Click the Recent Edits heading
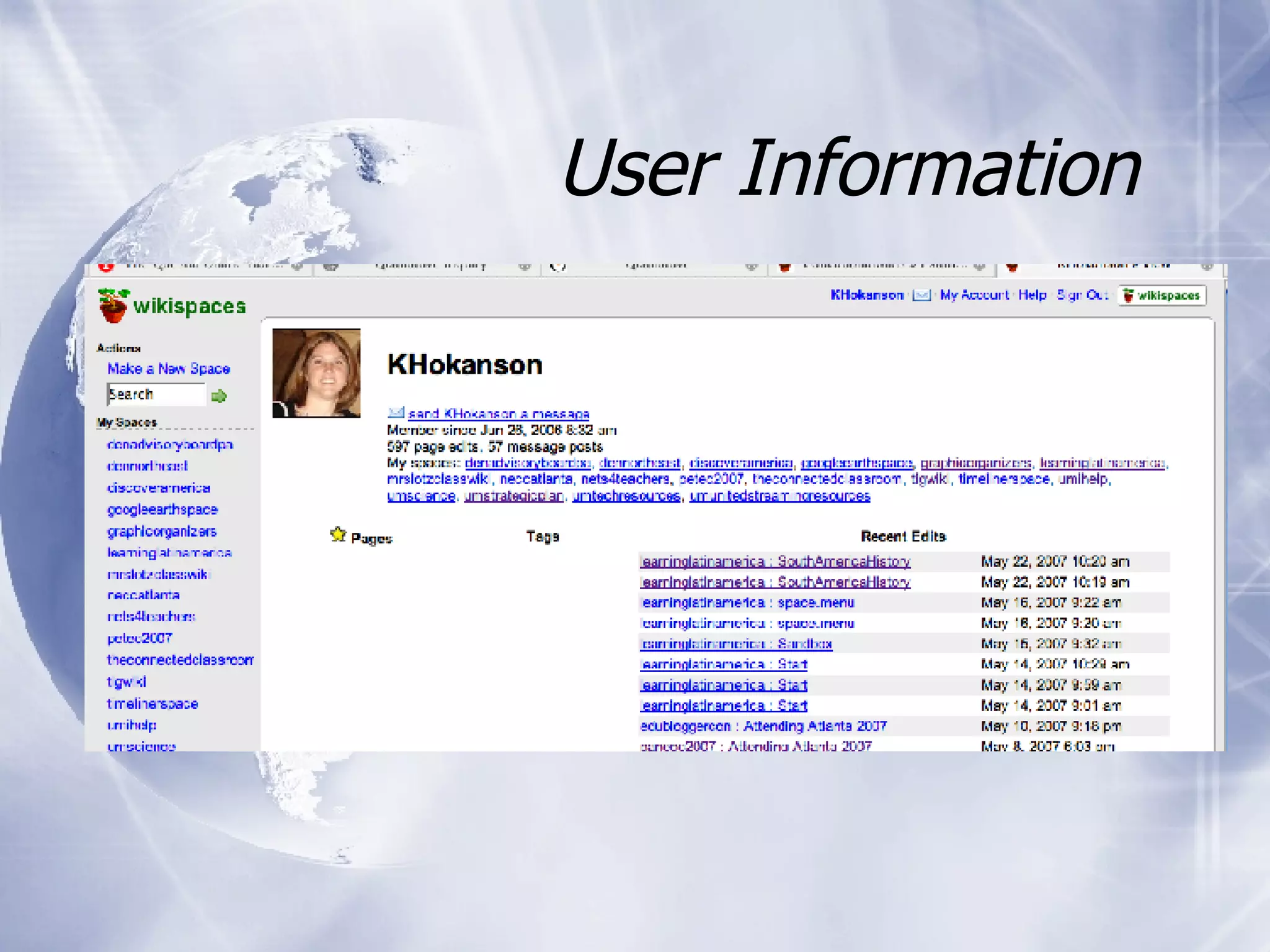 [904, 536]
